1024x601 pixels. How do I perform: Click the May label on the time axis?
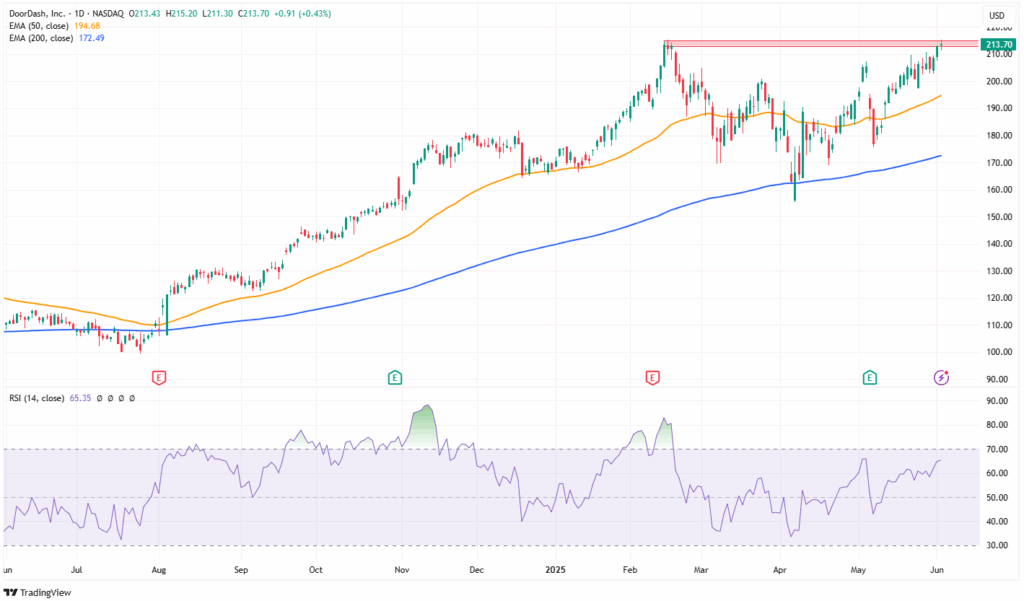coord(858,570)
